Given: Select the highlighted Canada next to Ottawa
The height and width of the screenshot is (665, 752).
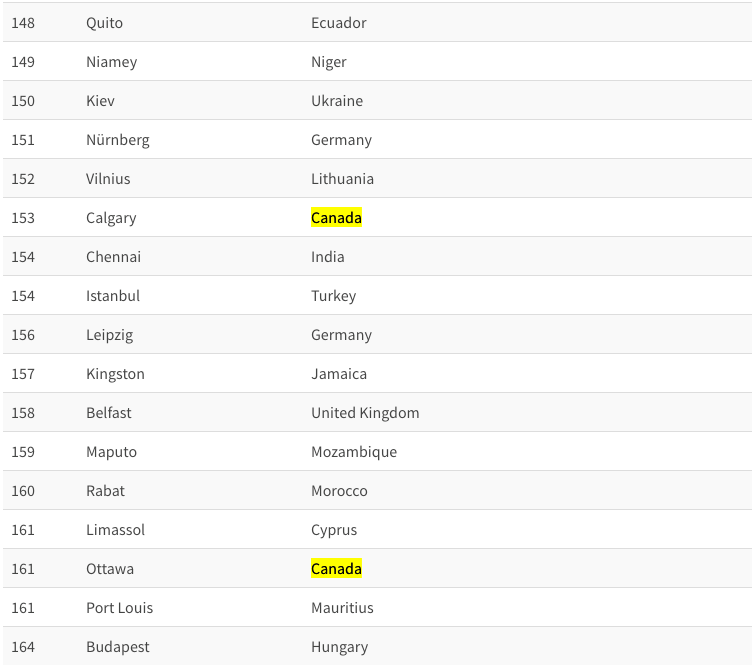Looking at the screenshot, I should pyautogui.click(x=336, y=569).
